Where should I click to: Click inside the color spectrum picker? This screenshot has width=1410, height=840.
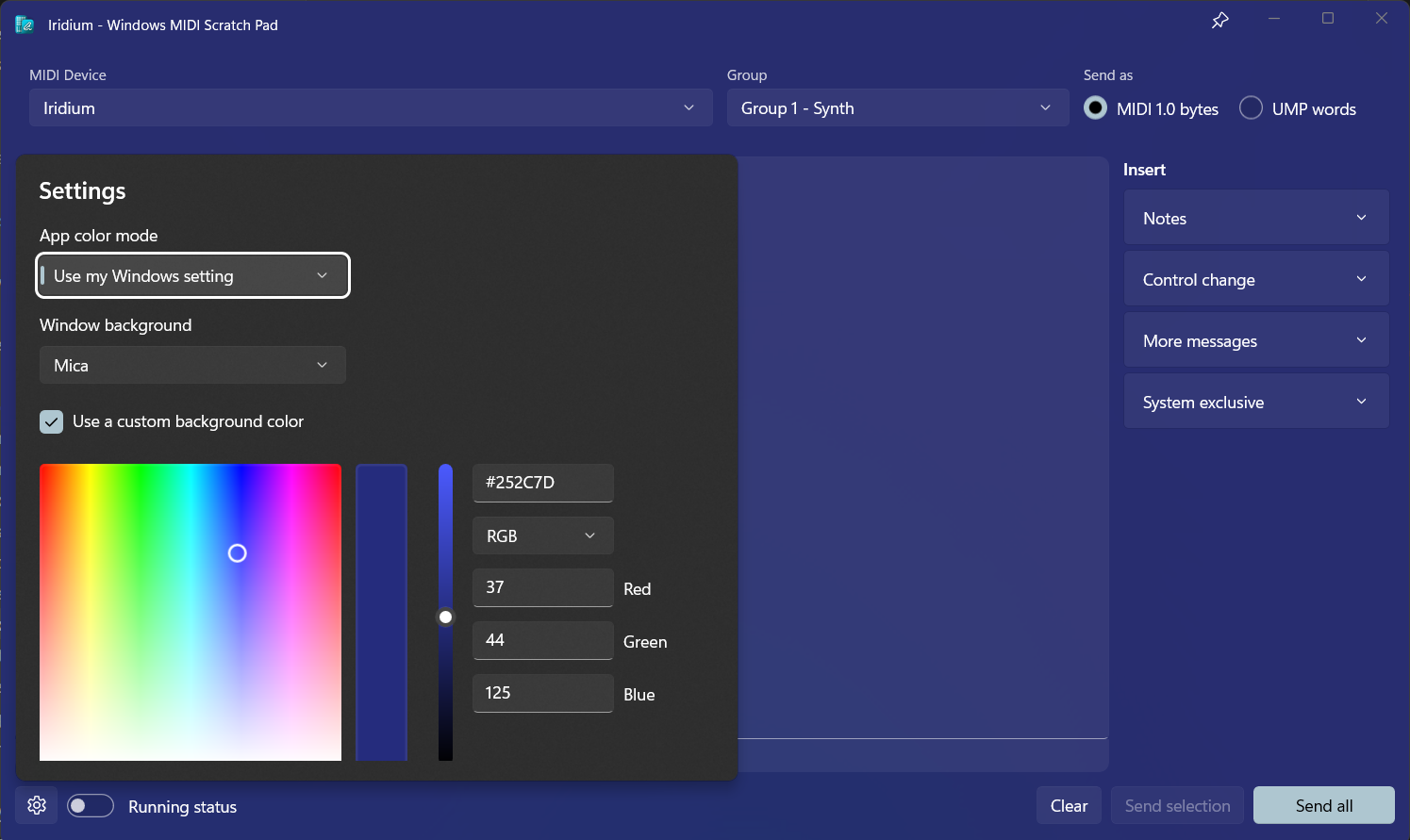click(x=191, y=612)
